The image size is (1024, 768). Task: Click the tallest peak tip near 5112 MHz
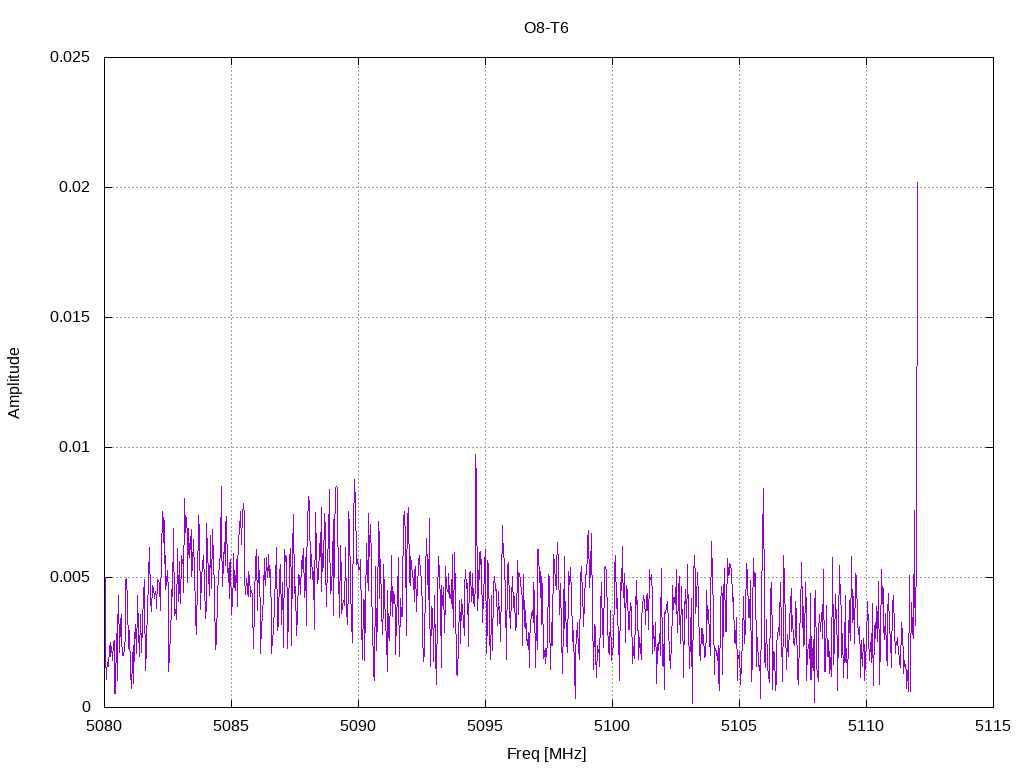click(918, 184)
